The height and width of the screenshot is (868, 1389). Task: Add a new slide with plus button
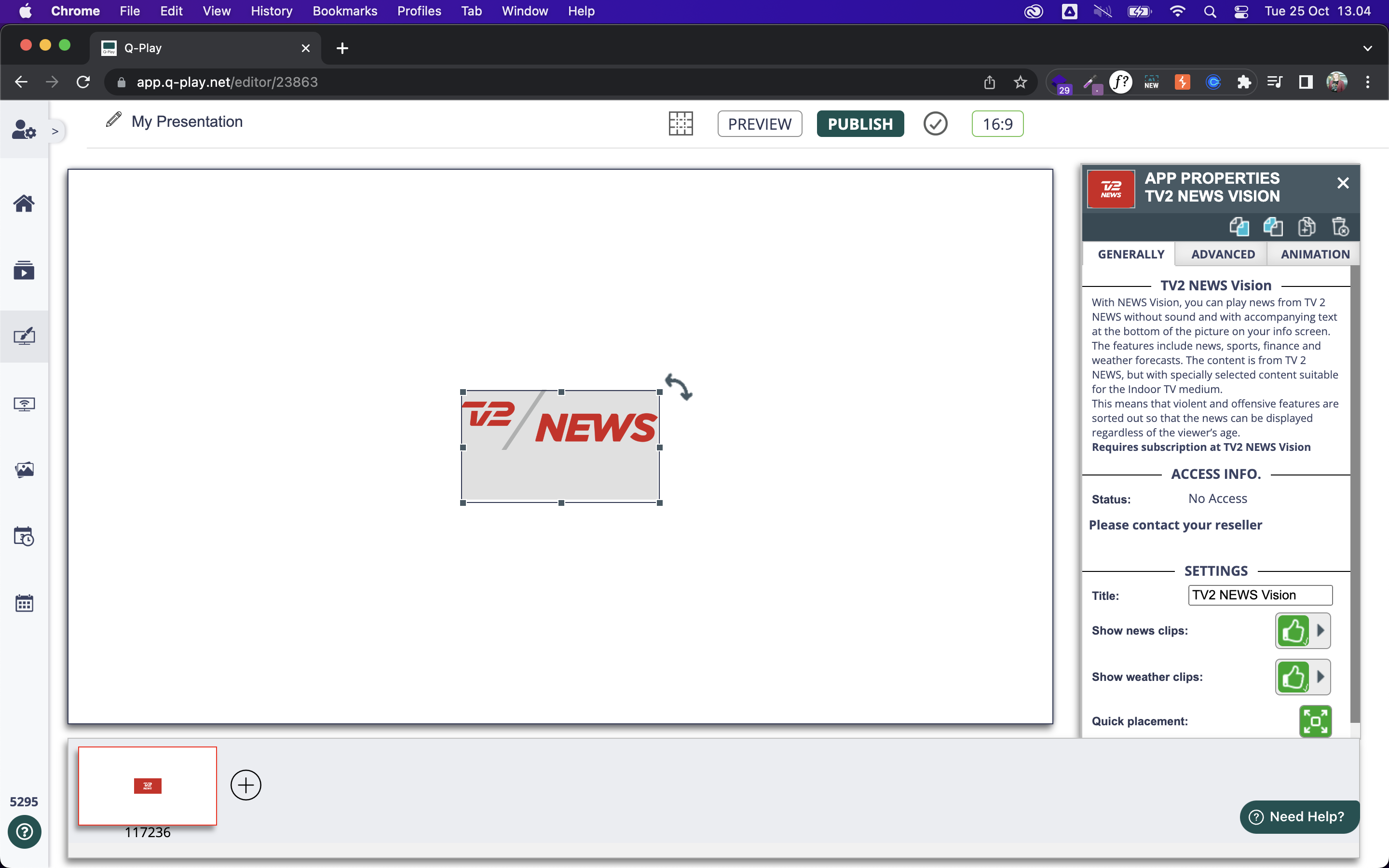click(245, 786)
